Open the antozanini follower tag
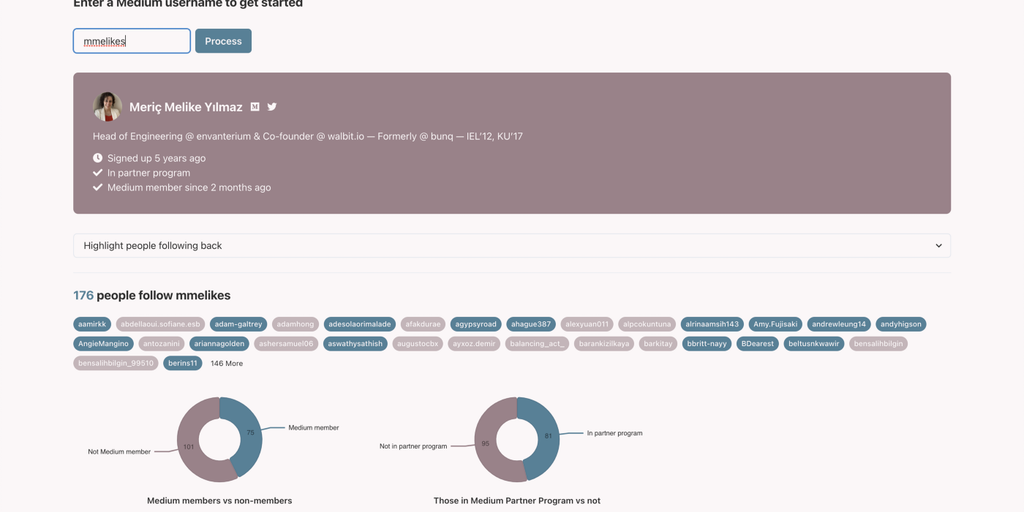Image resolution: width=1024 pixels, height=512 pixels. point(161,344)
